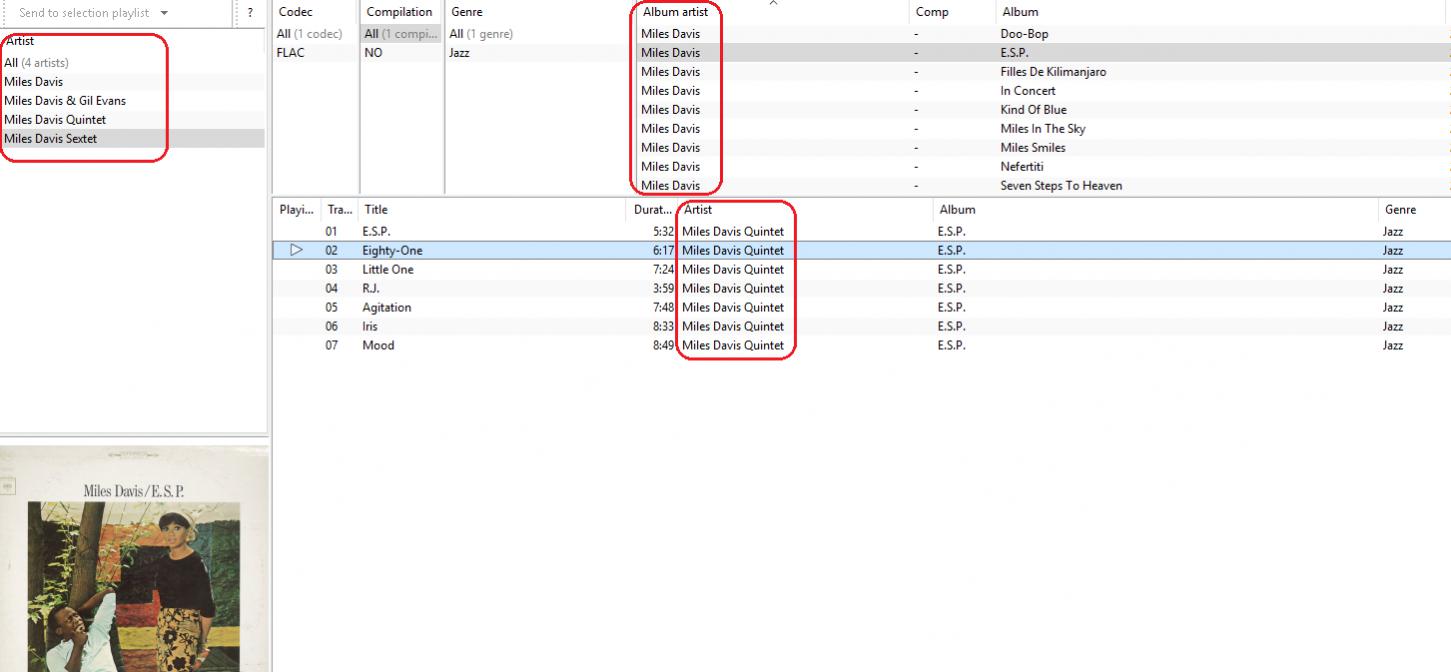Select track 07 Mood in playlist
Screen dimensions: 1451x672
coord(378,346)
